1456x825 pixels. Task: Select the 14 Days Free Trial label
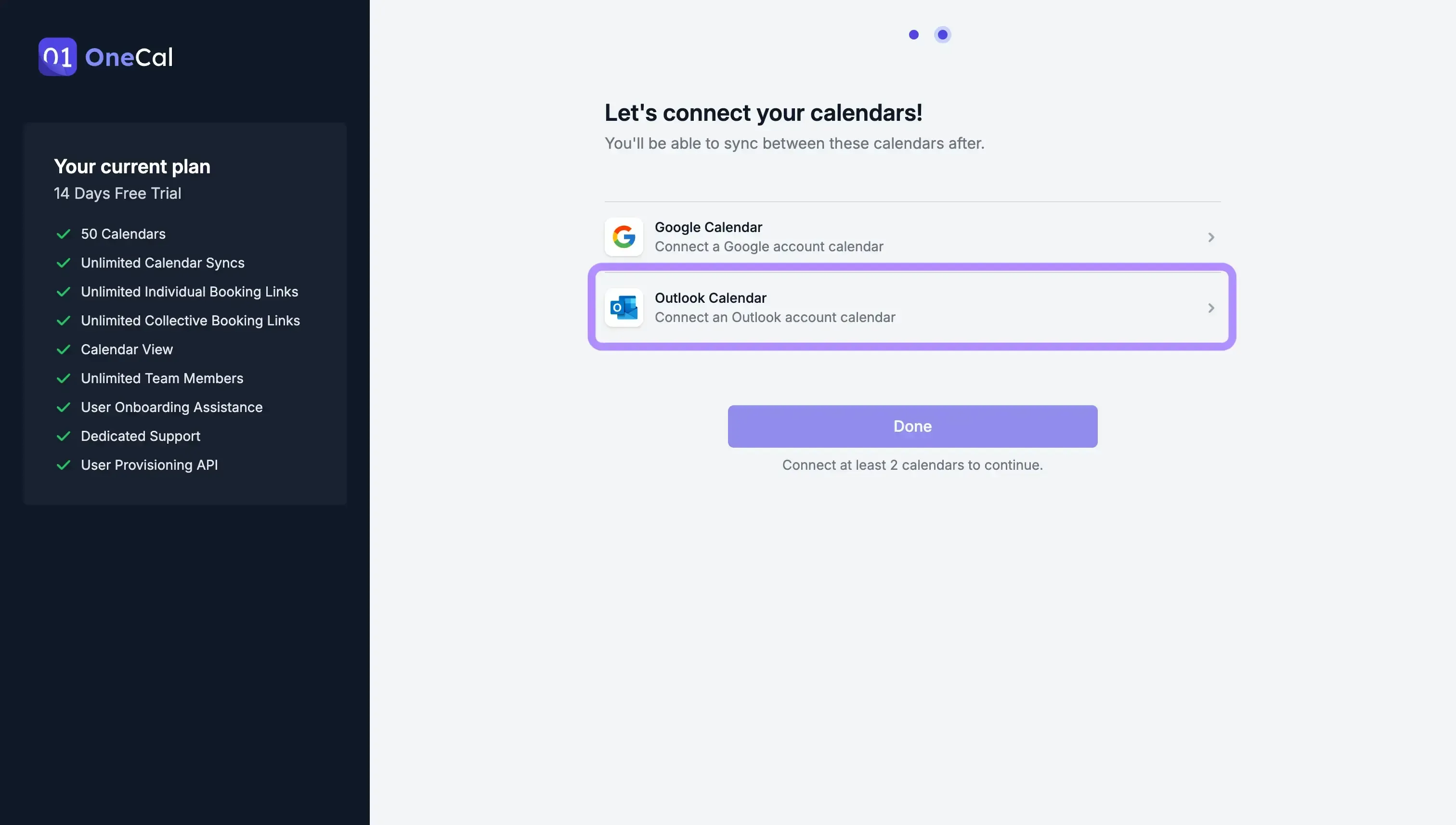pyautogui.click(x=117, y=193)
